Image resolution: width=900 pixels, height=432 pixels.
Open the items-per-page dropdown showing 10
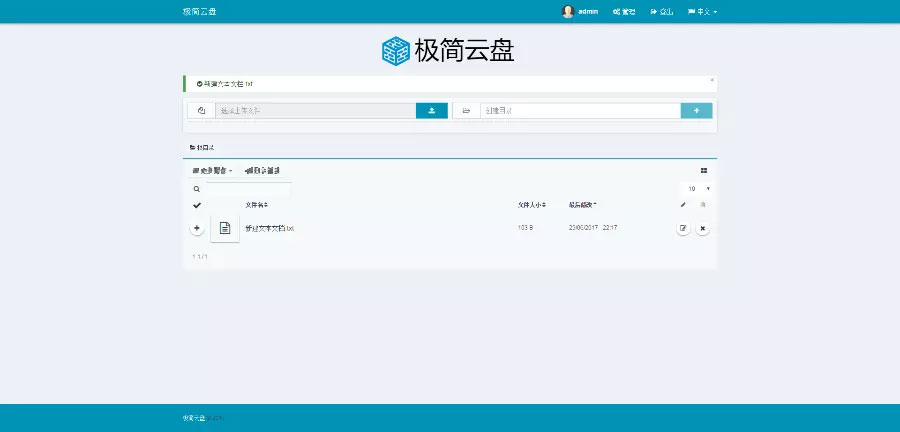698,188
